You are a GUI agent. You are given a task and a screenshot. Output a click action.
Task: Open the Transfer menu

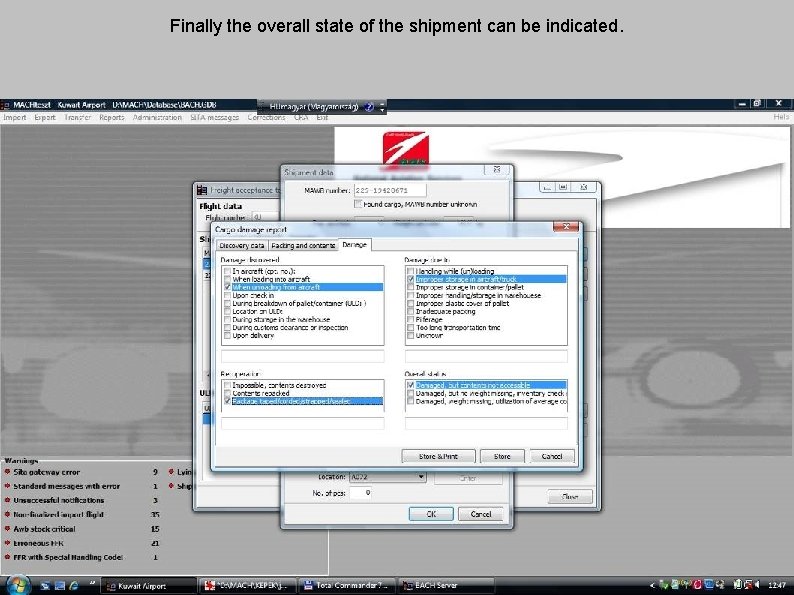point(77,117)
